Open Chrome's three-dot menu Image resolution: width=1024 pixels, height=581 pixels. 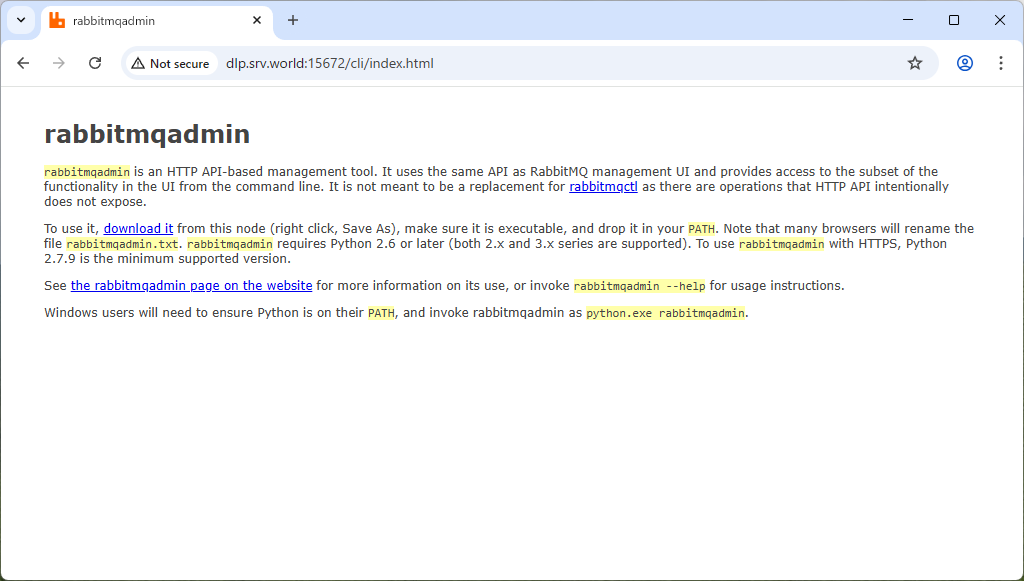(1000, 63)
